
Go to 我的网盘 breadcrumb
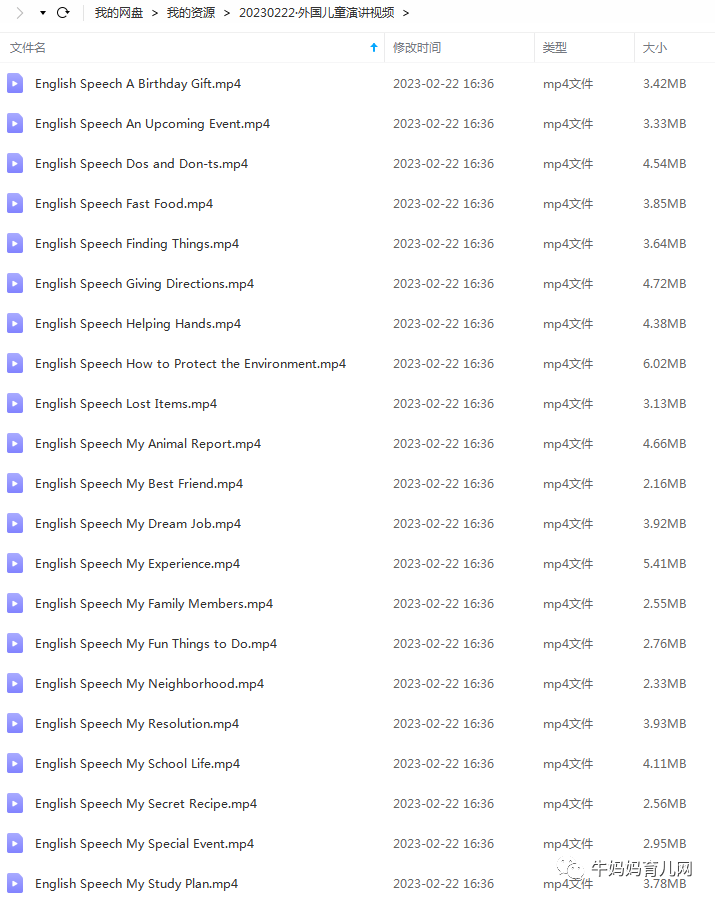119,13
